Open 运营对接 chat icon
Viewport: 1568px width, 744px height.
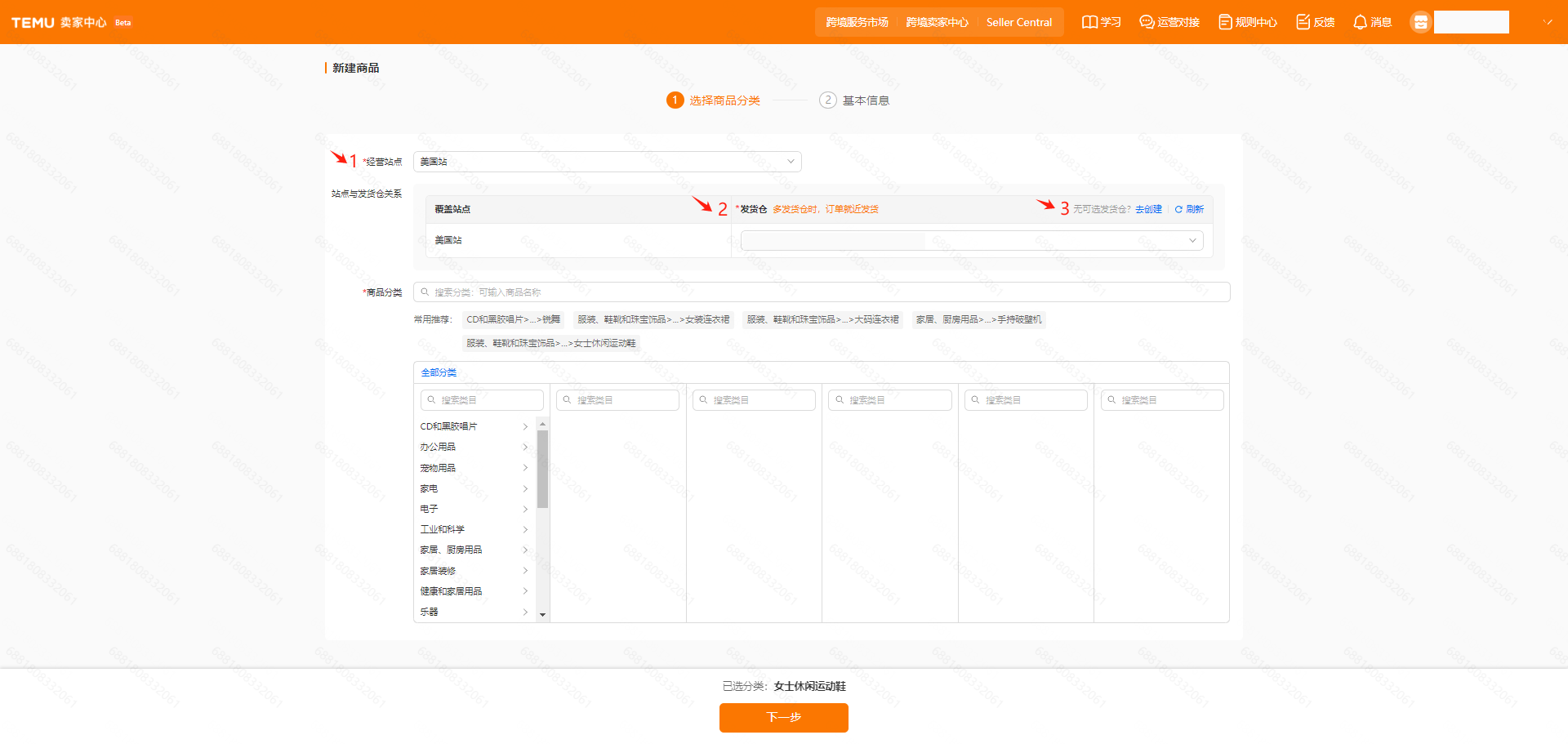1147,22
